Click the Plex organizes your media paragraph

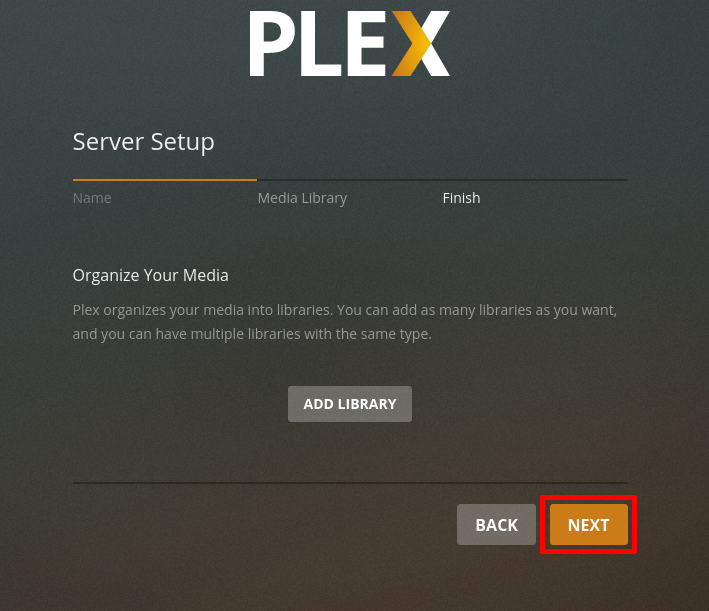pos(345,322)
